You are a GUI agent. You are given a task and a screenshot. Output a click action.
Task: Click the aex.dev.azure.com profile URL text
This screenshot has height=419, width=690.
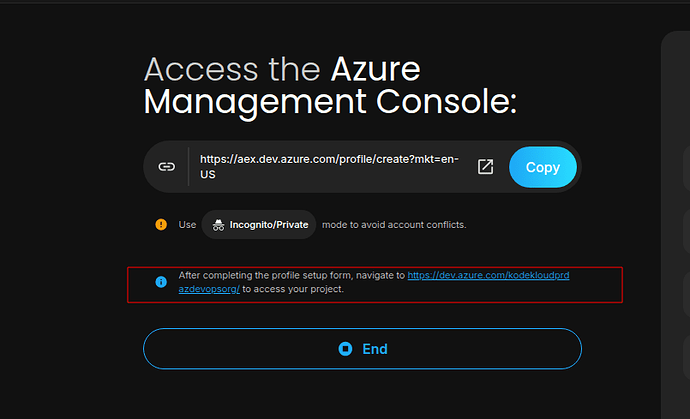[329, 167]
